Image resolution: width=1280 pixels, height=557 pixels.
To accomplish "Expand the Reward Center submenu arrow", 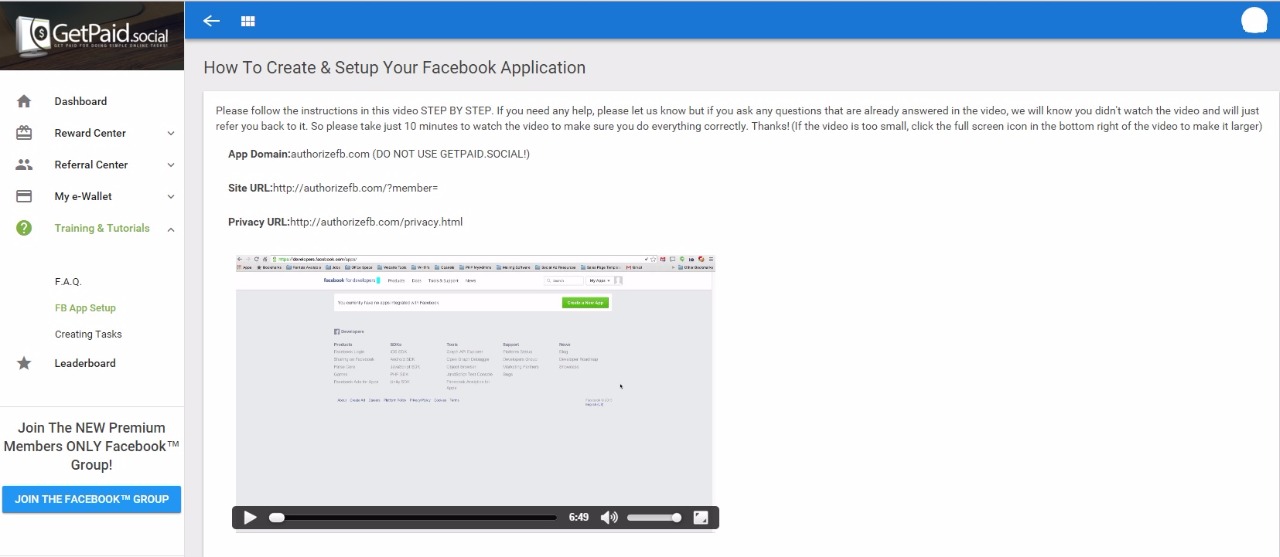I will pos(171,133).
